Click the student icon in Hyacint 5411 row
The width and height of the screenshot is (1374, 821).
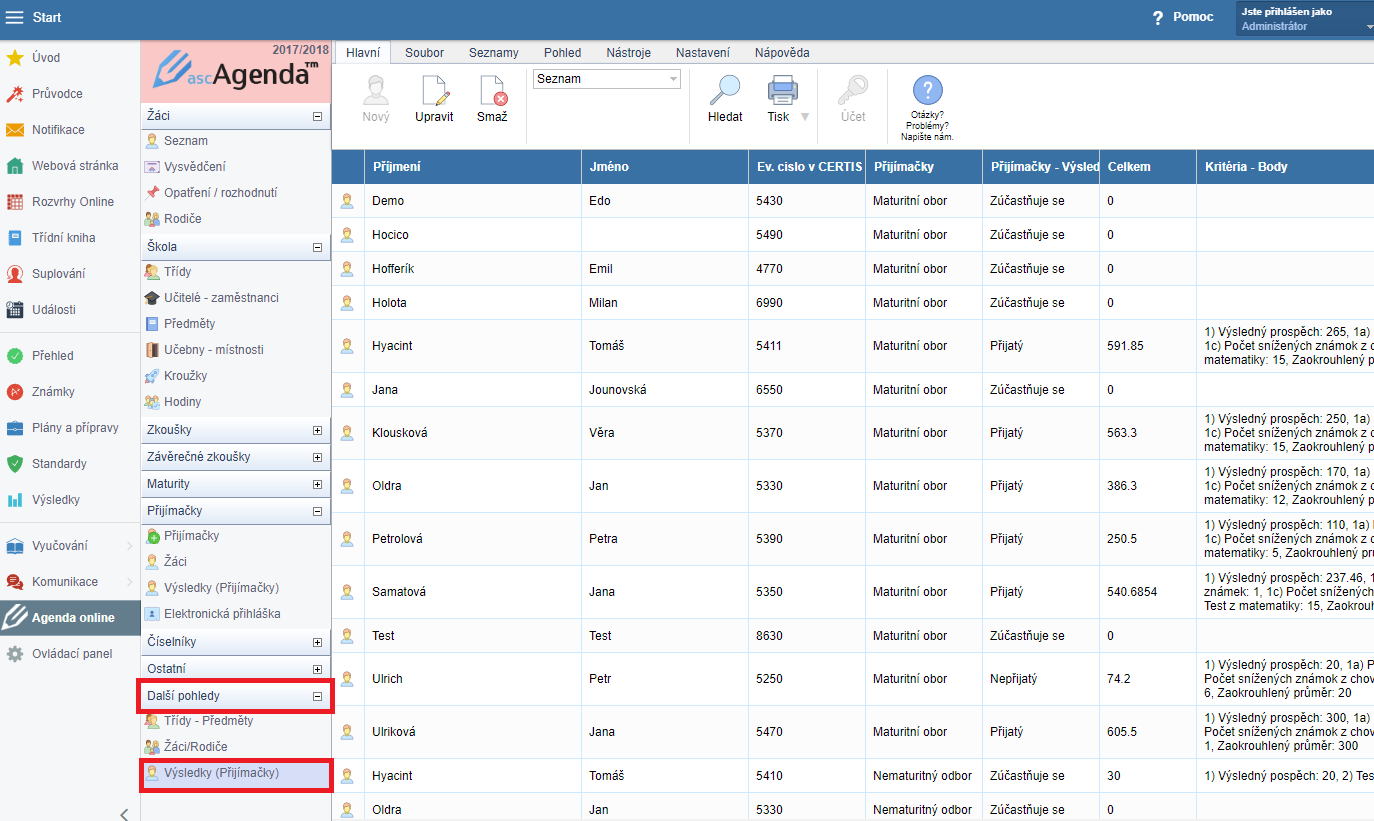(x=347, y=346)
